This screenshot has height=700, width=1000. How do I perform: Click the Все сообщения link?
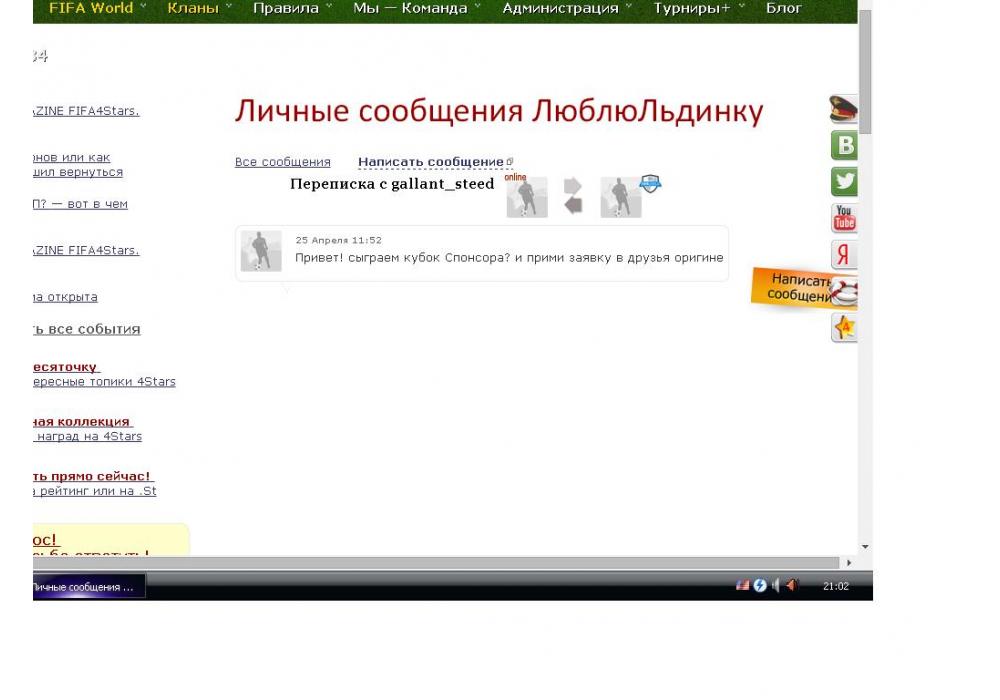[x=282, y=162]
